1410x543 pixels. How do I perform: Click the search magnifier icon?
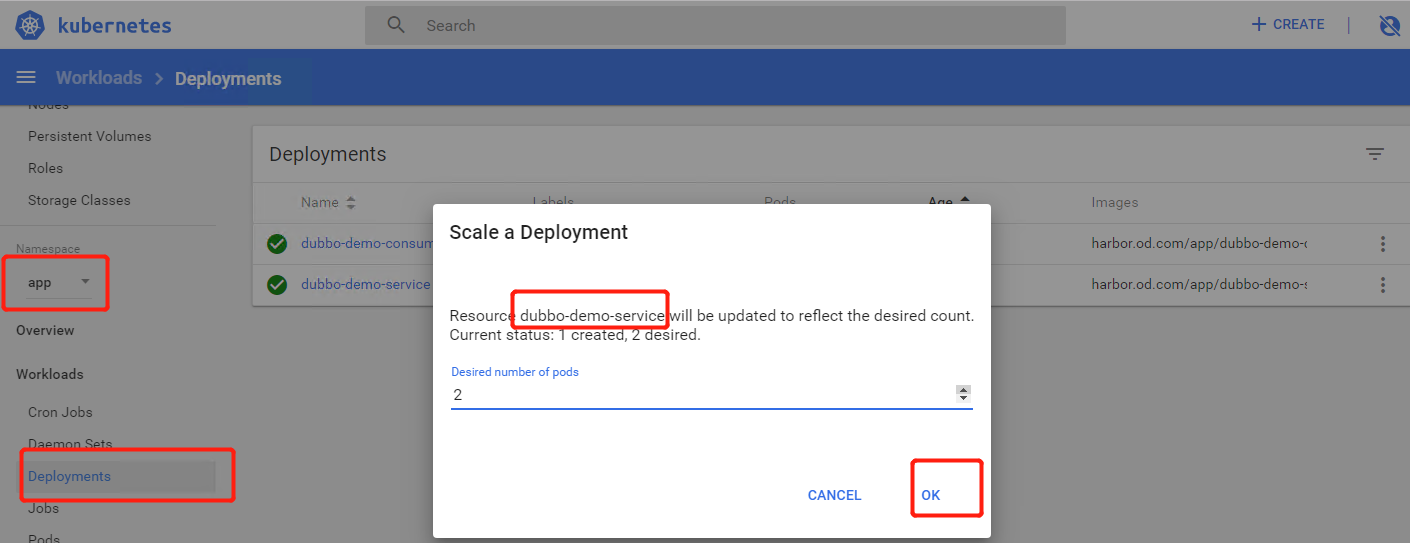pyautogui.click(x=396, y=25)
